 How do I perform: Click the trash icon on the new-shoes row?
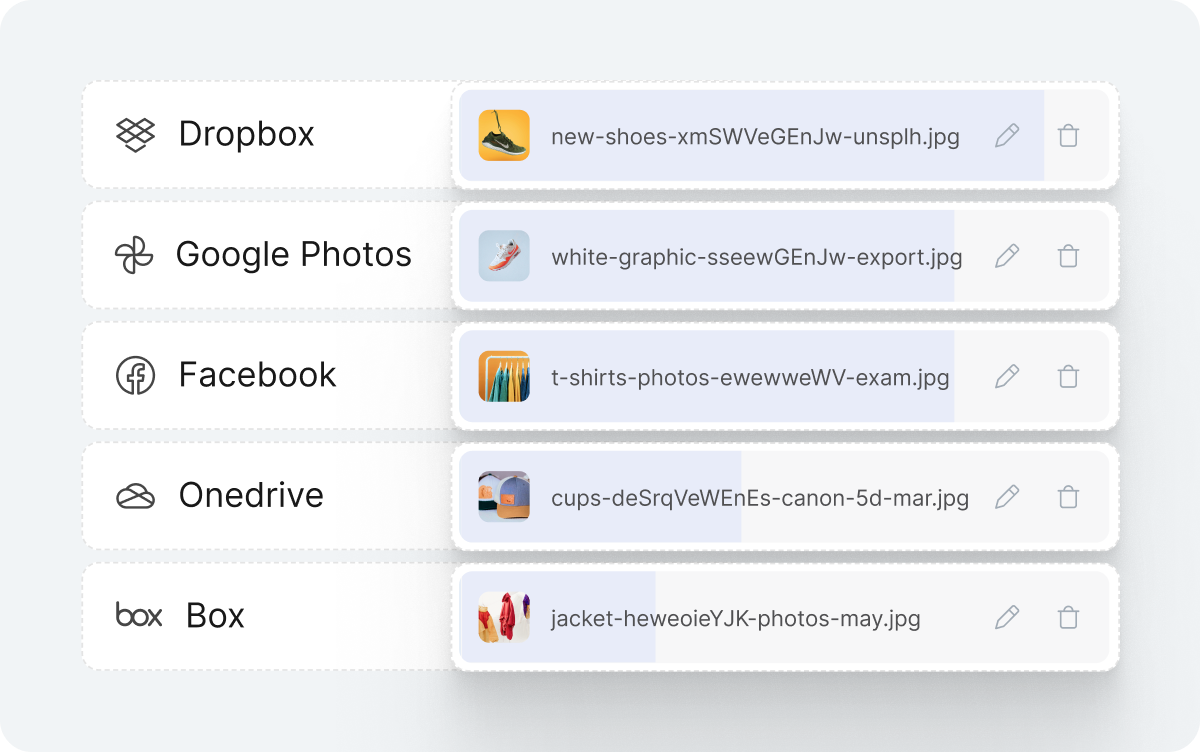(x=1067, y=135)
